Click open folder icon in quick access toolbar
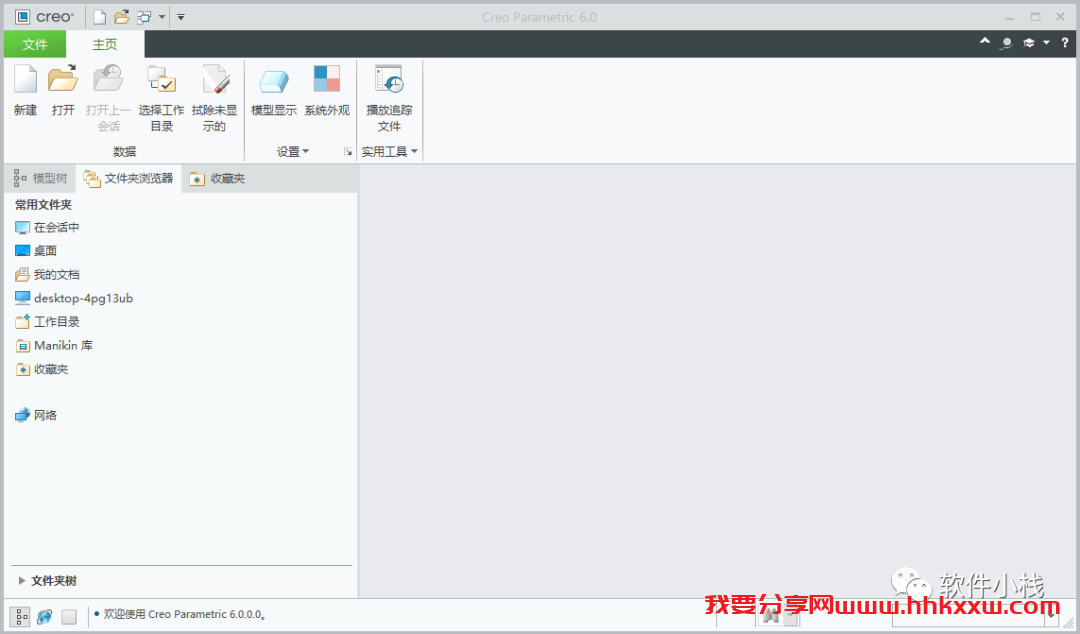 122,17
